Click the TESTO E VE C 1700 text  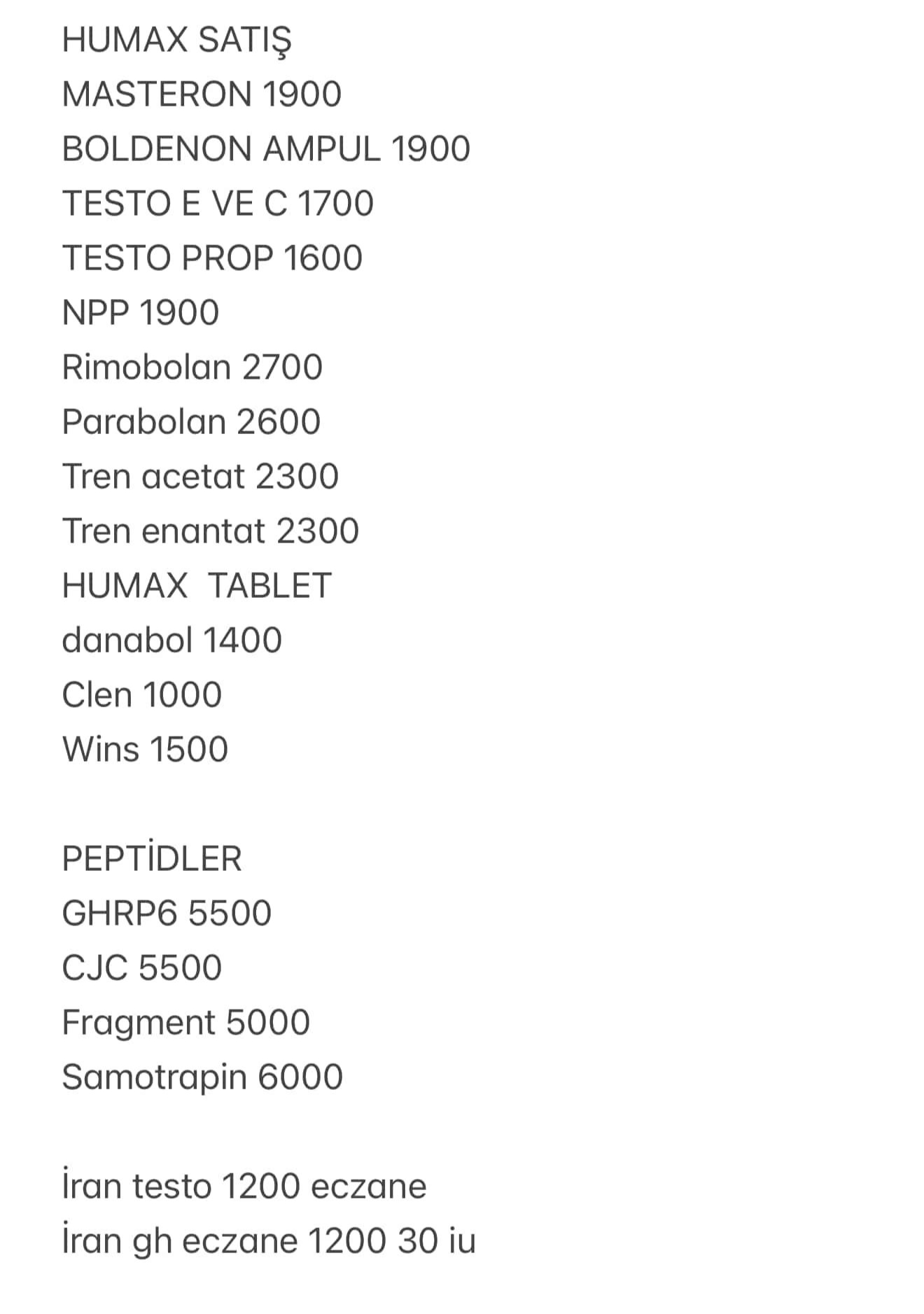coord(218,203)
